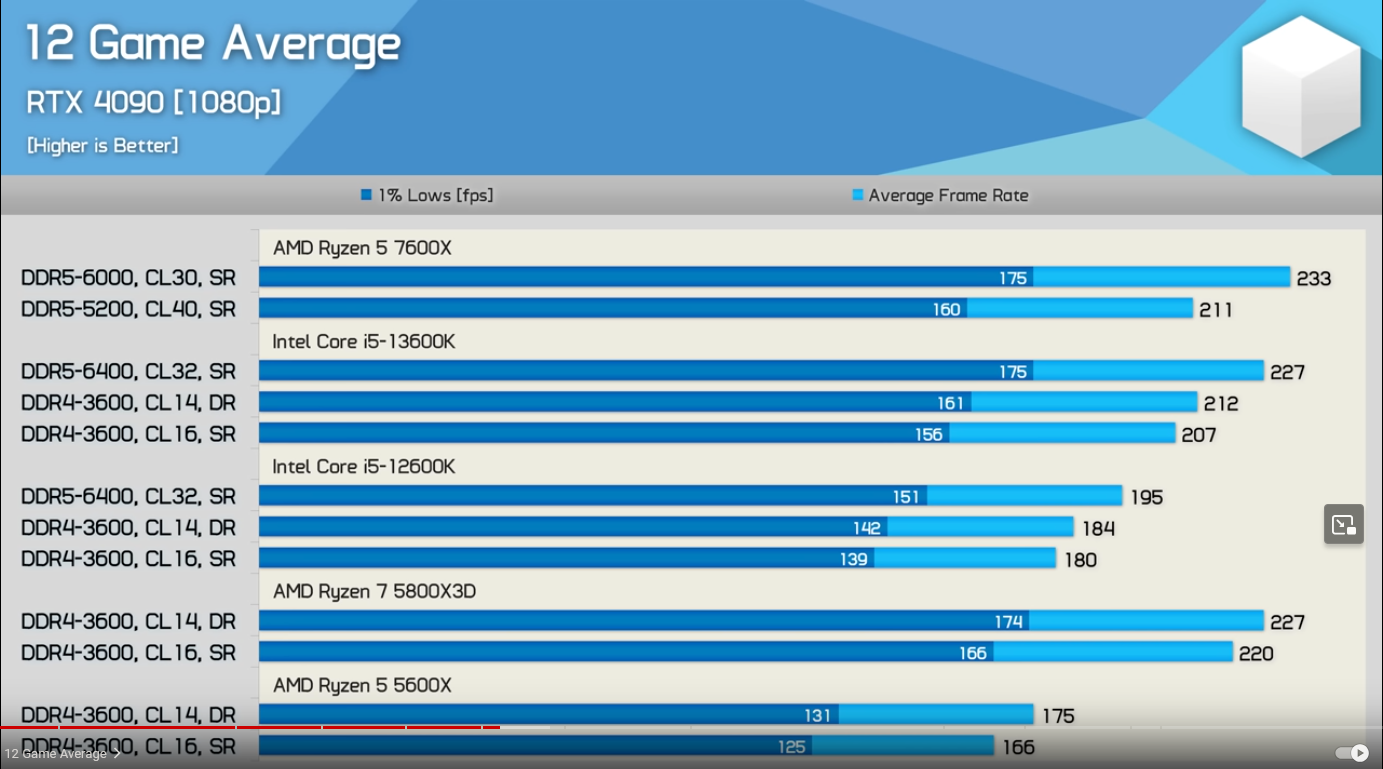Viewport: 1383px width, 769px height.
Task: Click the average value 184
Action: [1098, 529]
